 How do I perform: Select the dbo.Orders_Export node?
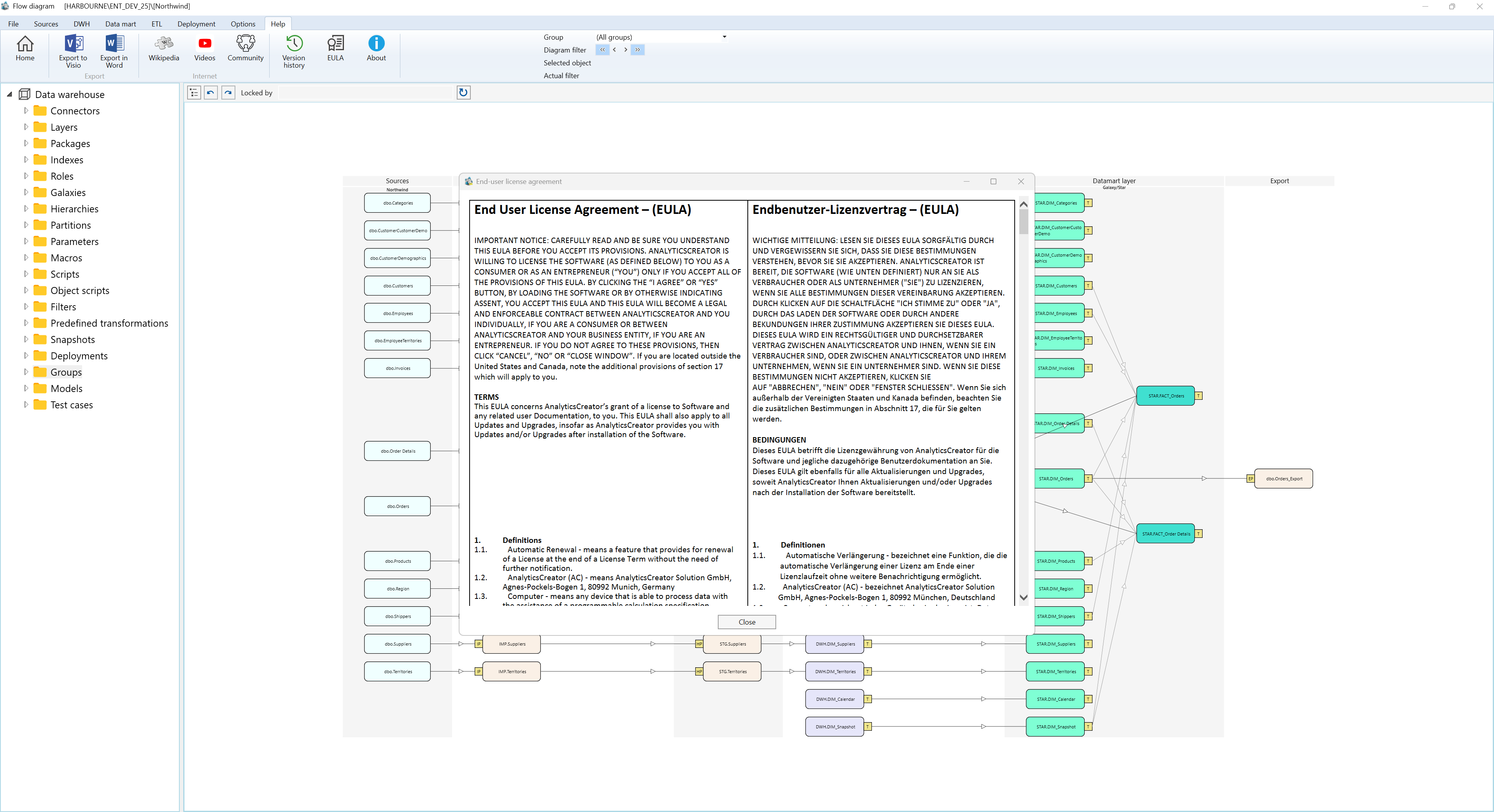tap(1284, 479)
